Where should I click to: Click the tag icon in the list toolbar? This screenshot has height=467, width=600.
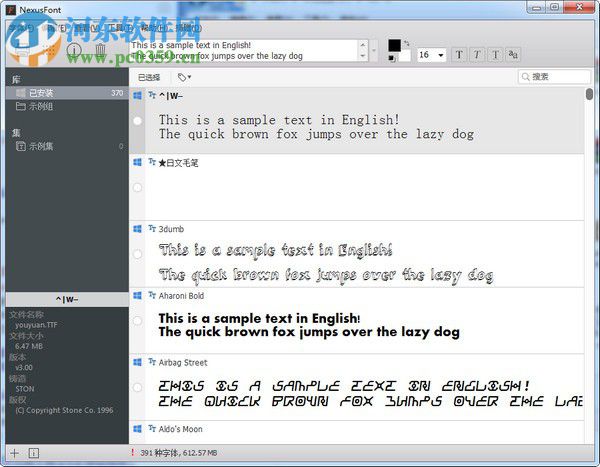click(x=182, y=77)
